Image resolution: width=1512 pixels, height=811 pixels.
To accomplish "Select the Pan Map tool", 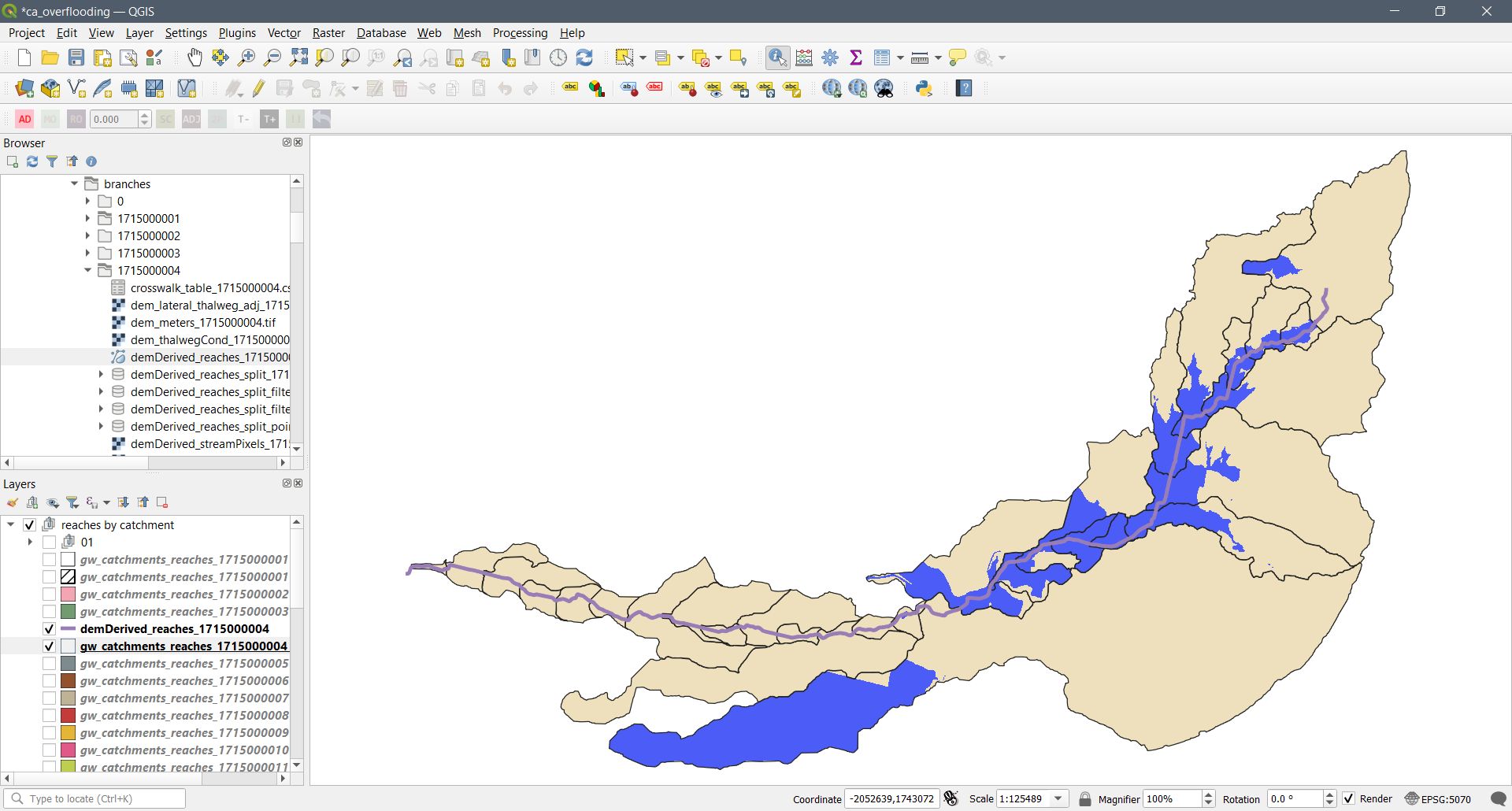I will click(195, 57).
